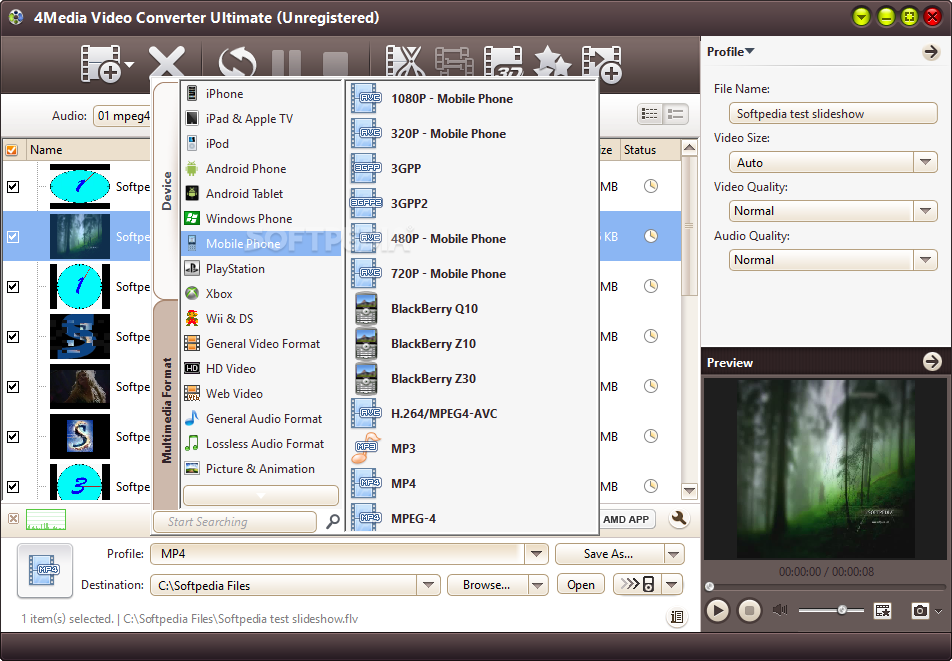Open the Browse dropdown arrow

(x=537, y=585)
